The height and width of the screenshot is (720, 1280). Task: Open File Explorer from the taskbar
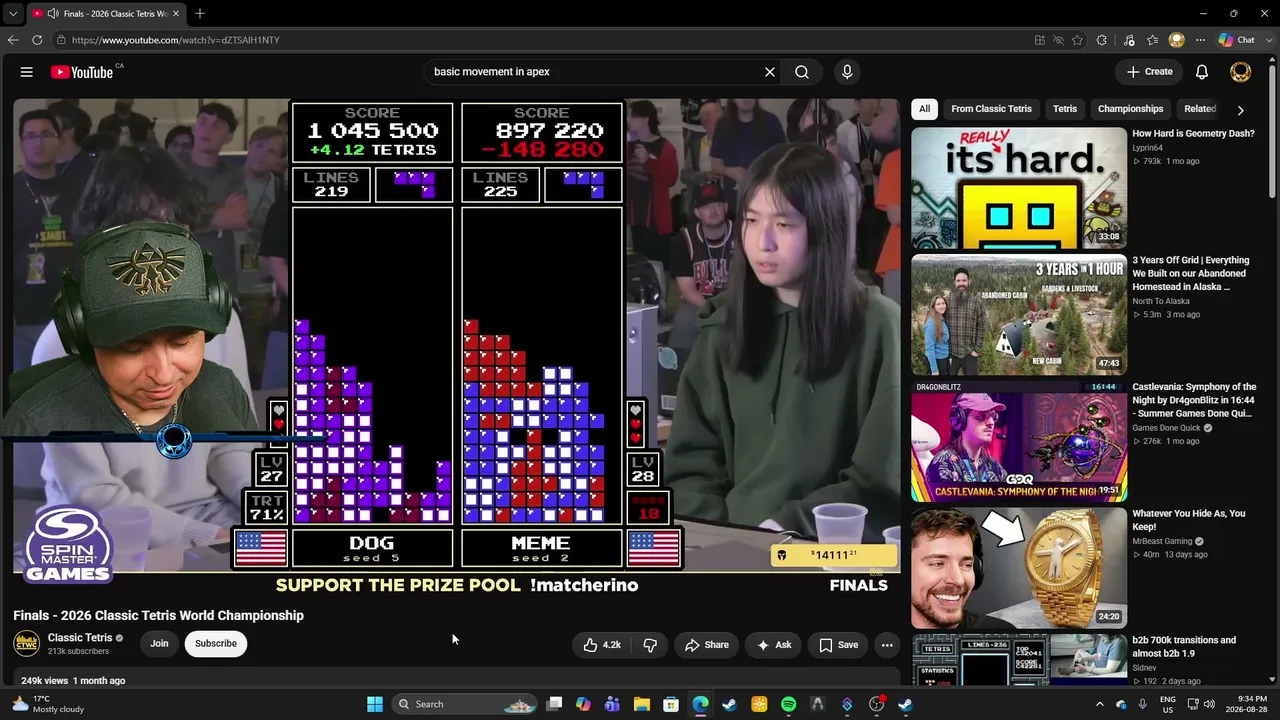(x=642, y=704)
